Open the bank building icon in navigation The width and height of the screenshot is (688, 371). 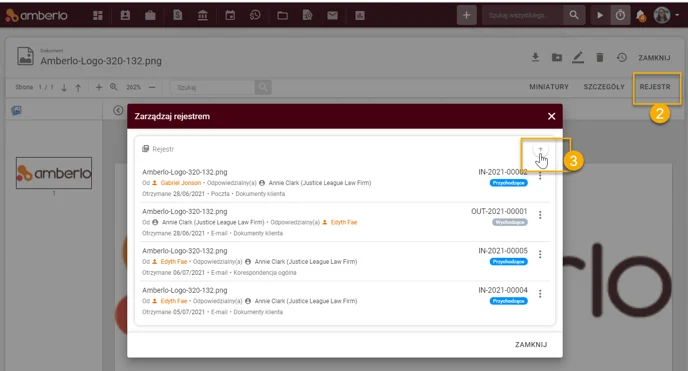203,15
